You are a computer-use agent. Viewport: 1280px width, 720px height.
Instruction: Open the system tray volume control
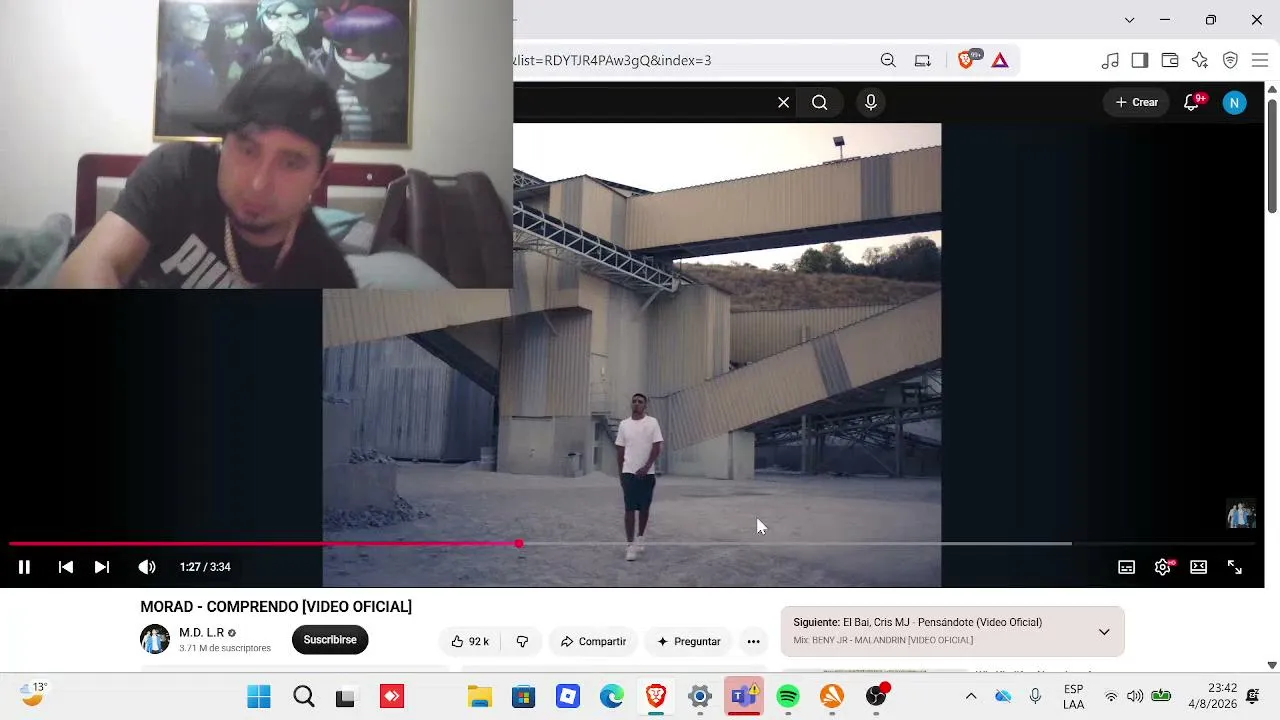(1135, 696)
